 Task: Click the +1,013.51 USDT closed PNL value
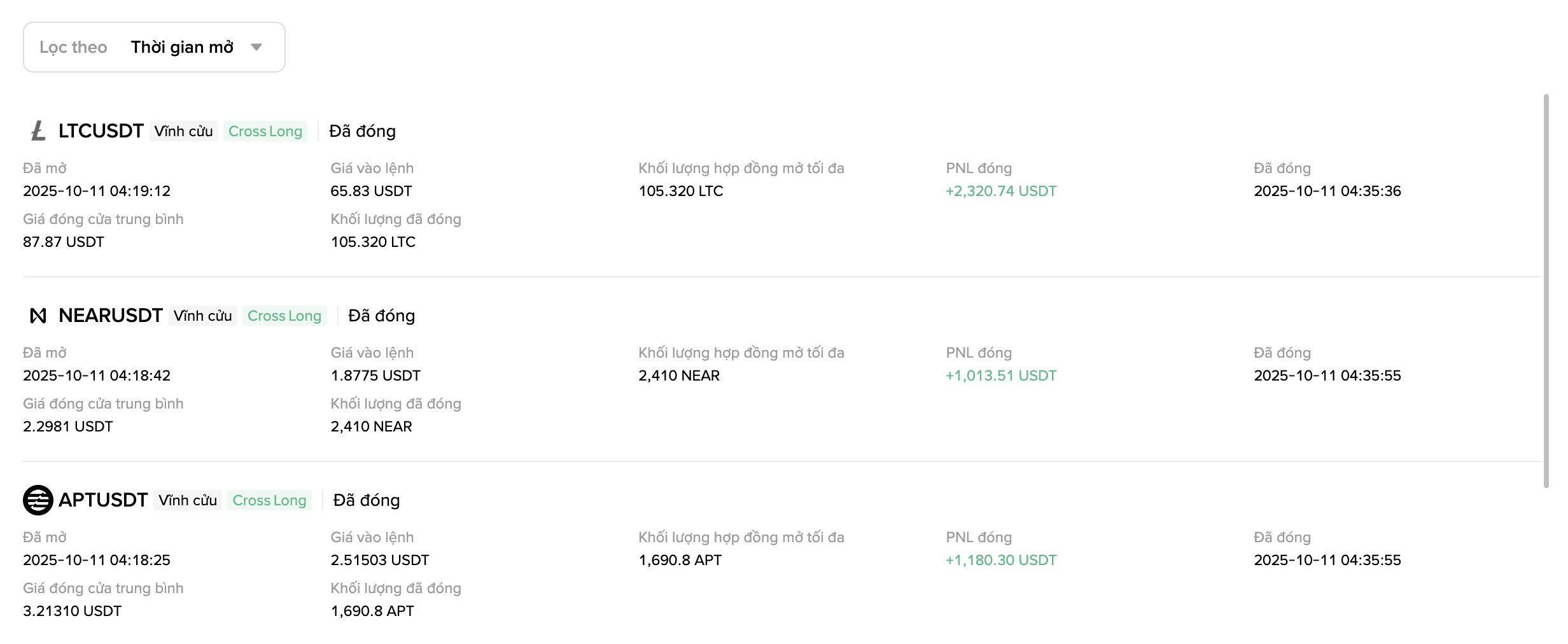[x=1001, y=375]
